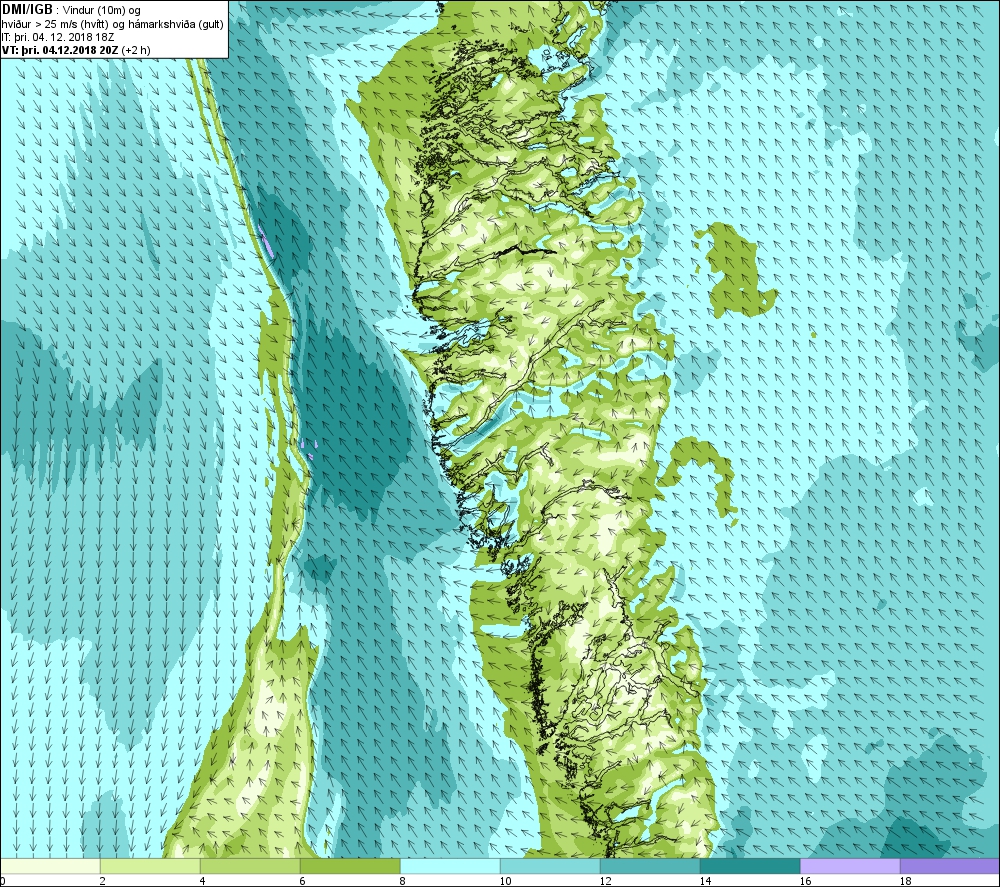Click the light teal 10–12 m/s legend swatch
The image size is (1000, 887).
(550, 866)
